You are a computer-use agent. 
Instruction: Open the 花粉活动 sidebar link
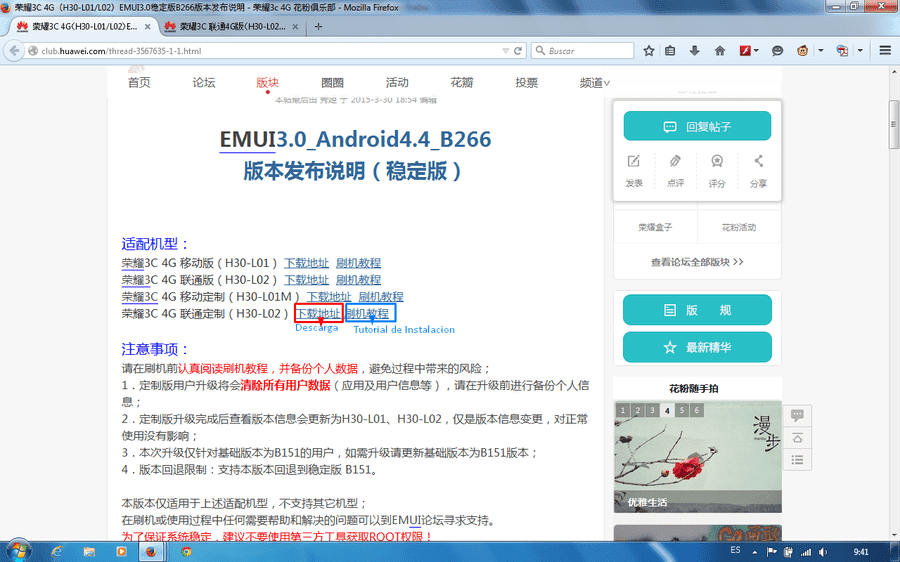pyautogui.click(x=739, y=227)
